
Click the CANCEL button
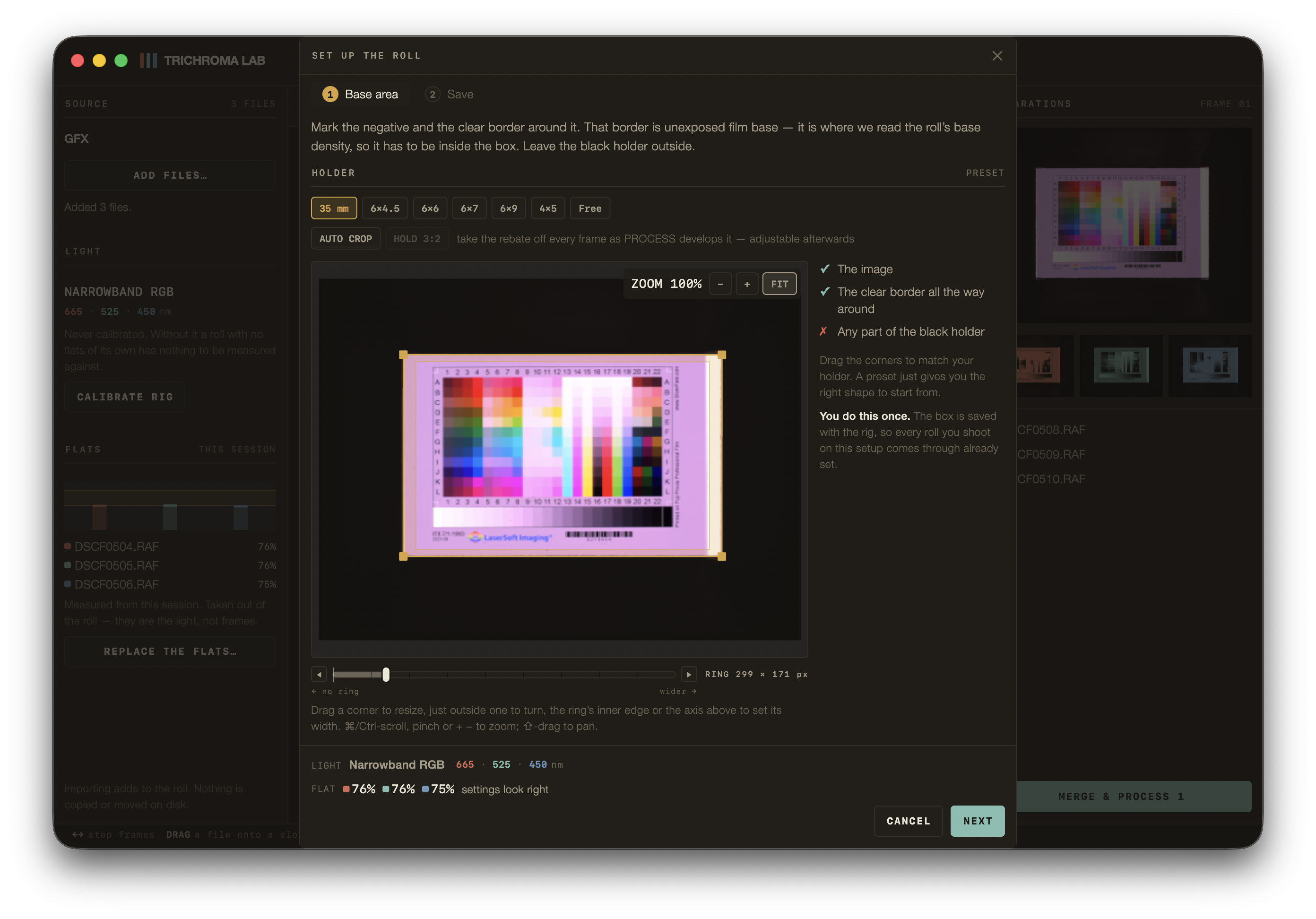coord(908,820)
